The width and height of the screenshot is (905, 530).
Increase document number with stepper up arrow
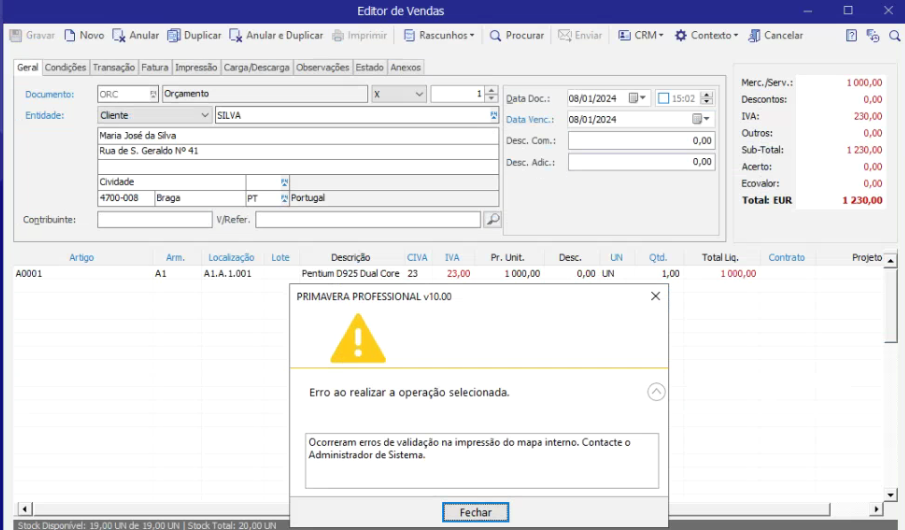pyautogui.click(x=492, y=90)
